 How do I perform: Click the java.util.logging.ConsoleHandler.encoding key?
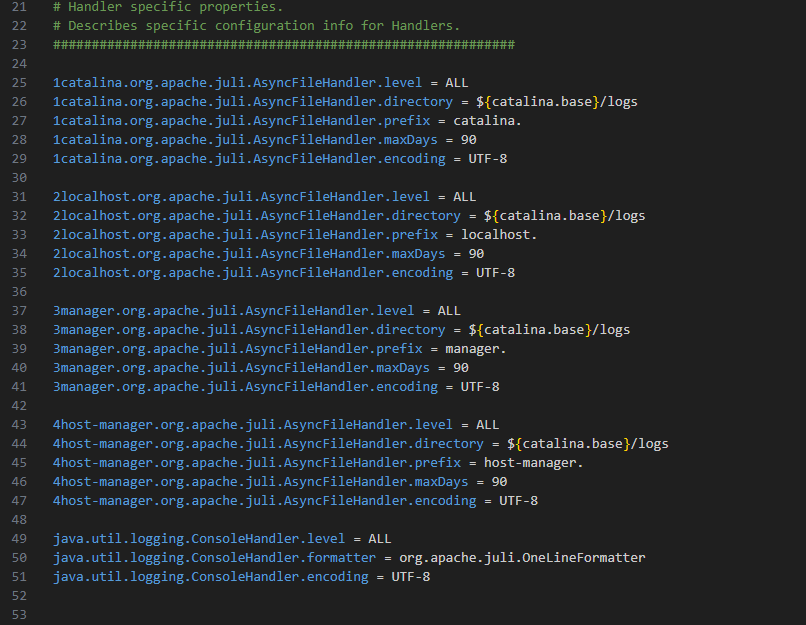[211, 577]
